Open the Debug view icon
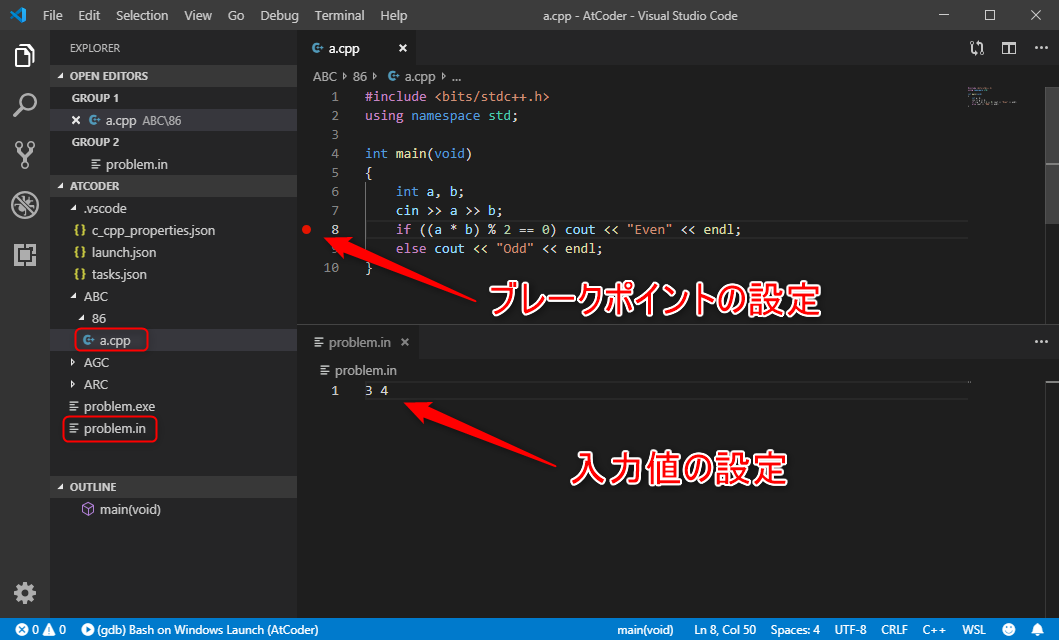 click(25, 205)
